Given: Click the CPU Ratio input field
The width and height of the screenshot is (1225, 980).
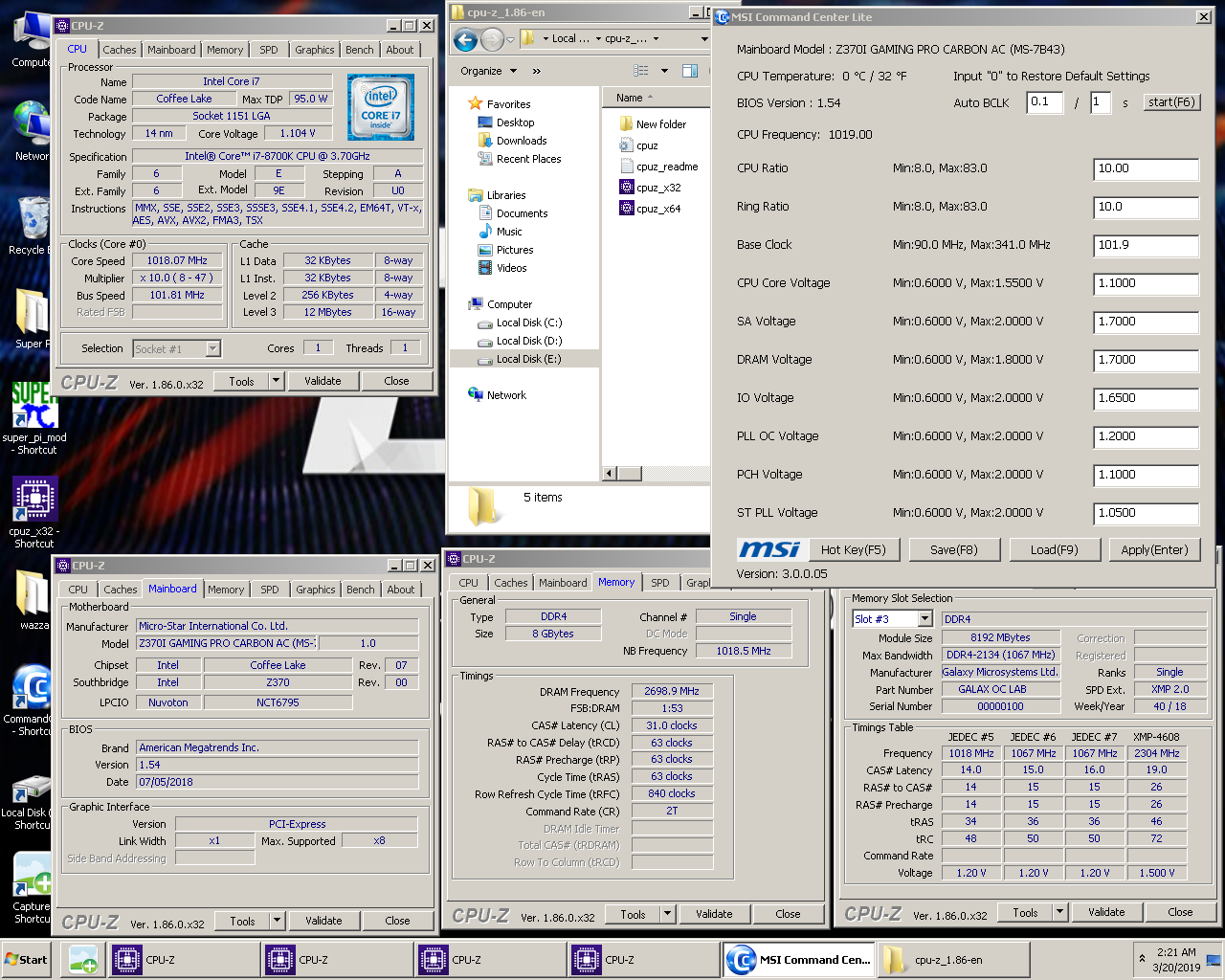Looking at the screenshot, I should click(x=1147, y=169).
